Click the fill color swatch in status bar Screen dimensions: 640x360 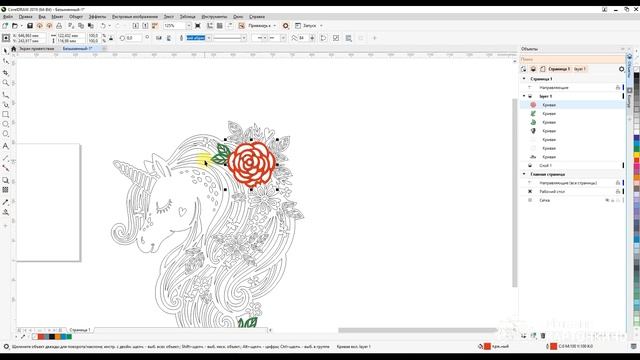tap(487, 346)
